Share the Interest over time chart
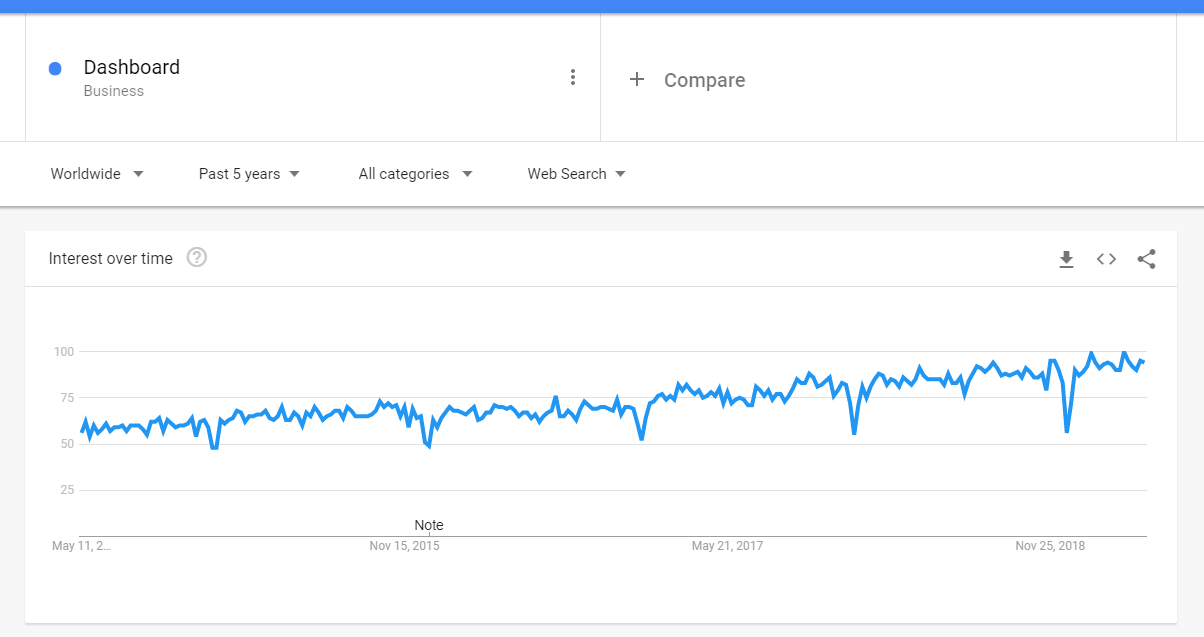Viewport: 1204px width, 637px height. point(1146,259)
